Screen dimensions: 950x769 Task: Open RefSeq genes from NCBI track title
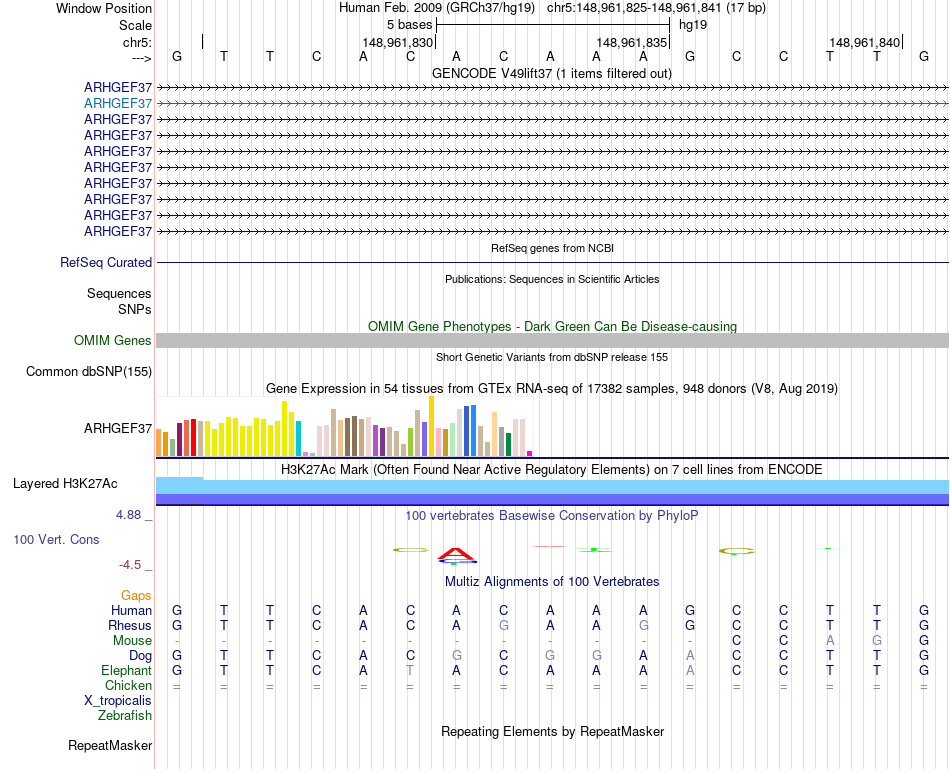[552, 248]
